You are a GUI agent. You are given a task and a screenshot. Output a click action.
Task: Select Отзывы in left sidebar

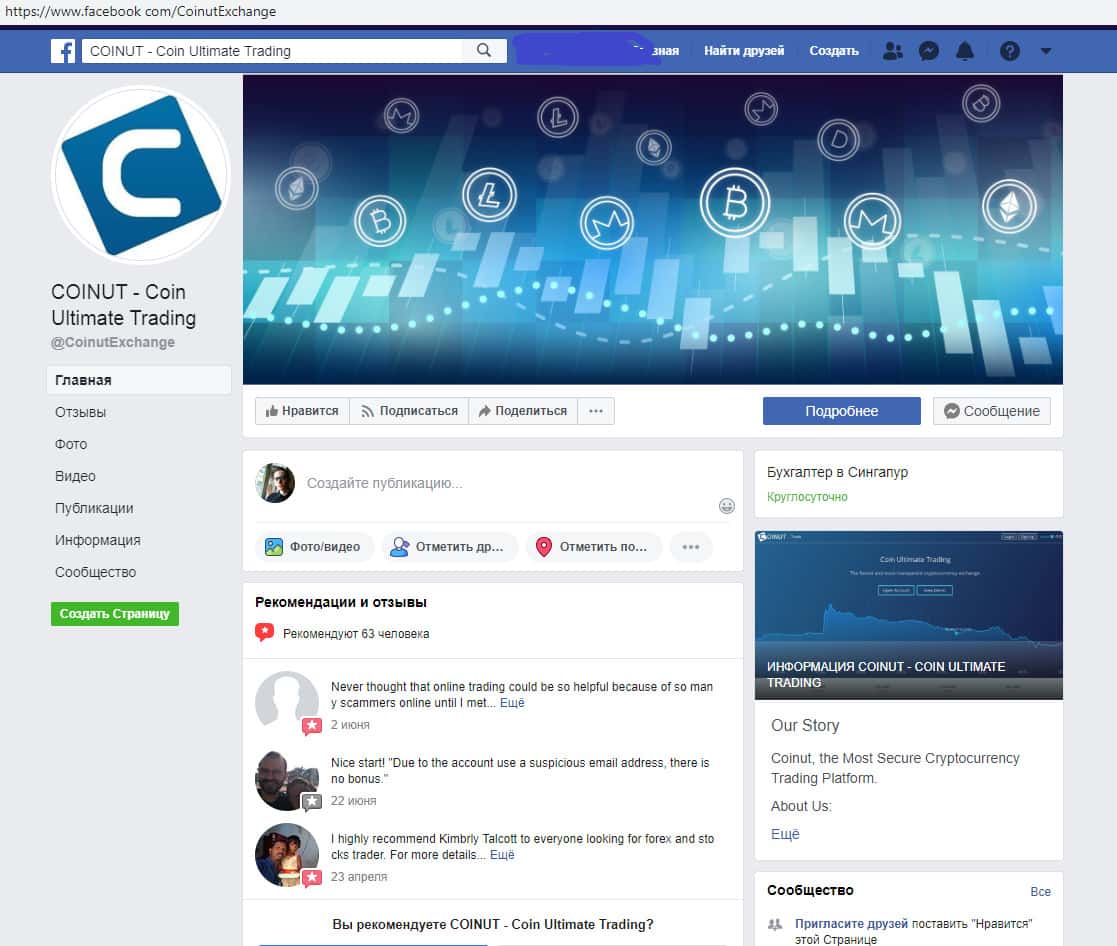tap(80, 412)
